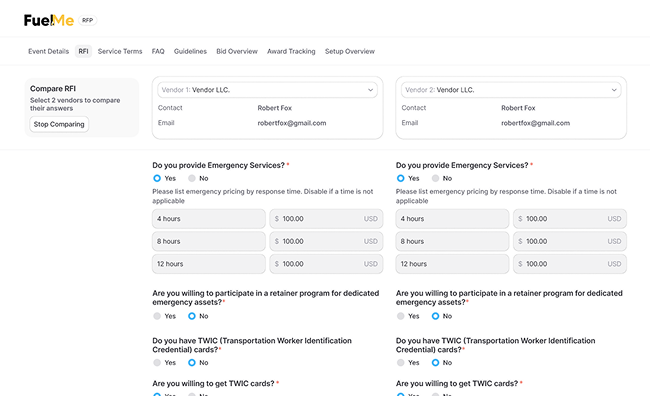Screen dimensions: 650x396
Task: Click the Stop Comparing button
Action: click(x=59, y=124)
